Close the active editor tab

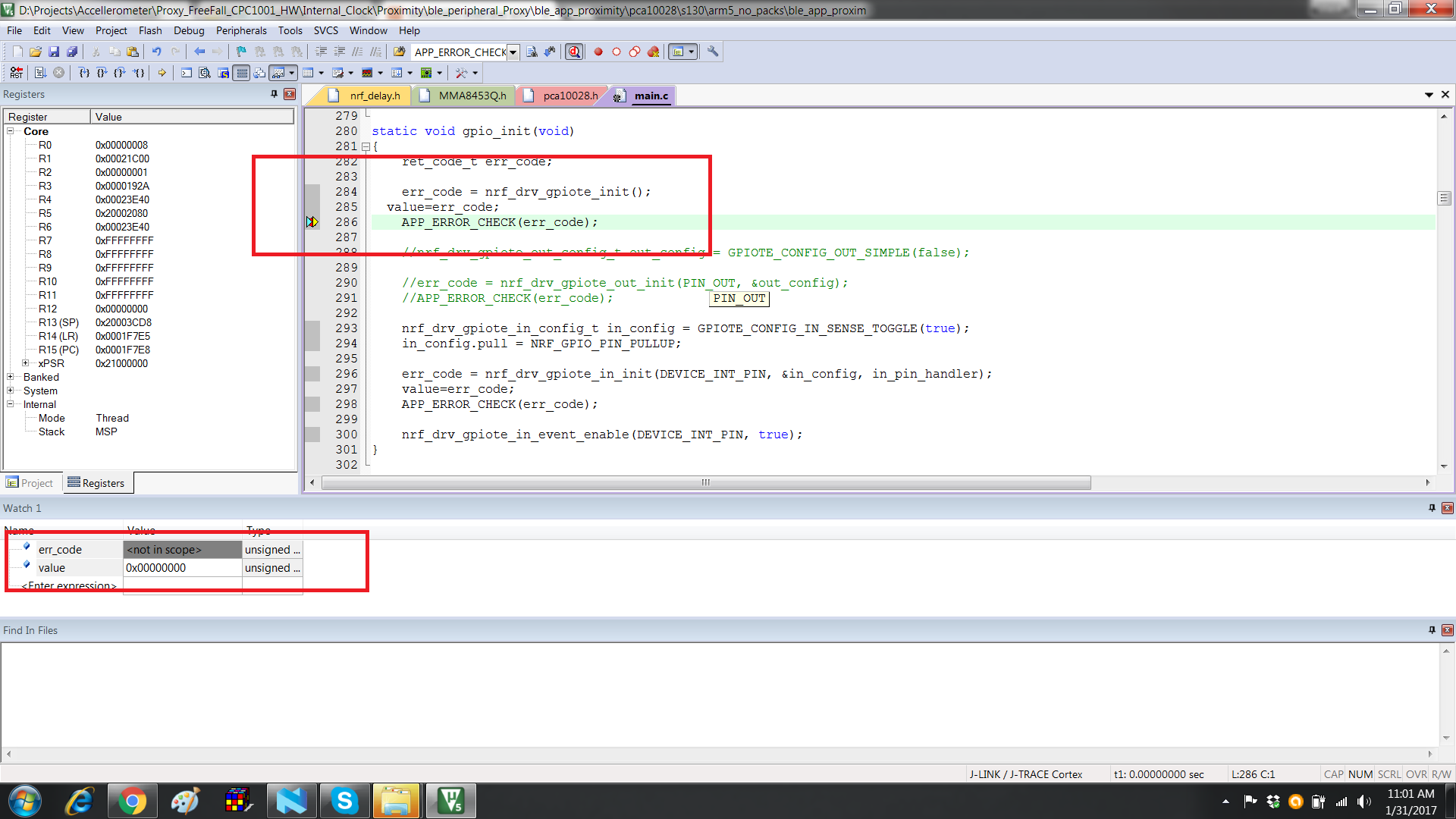1445,95
